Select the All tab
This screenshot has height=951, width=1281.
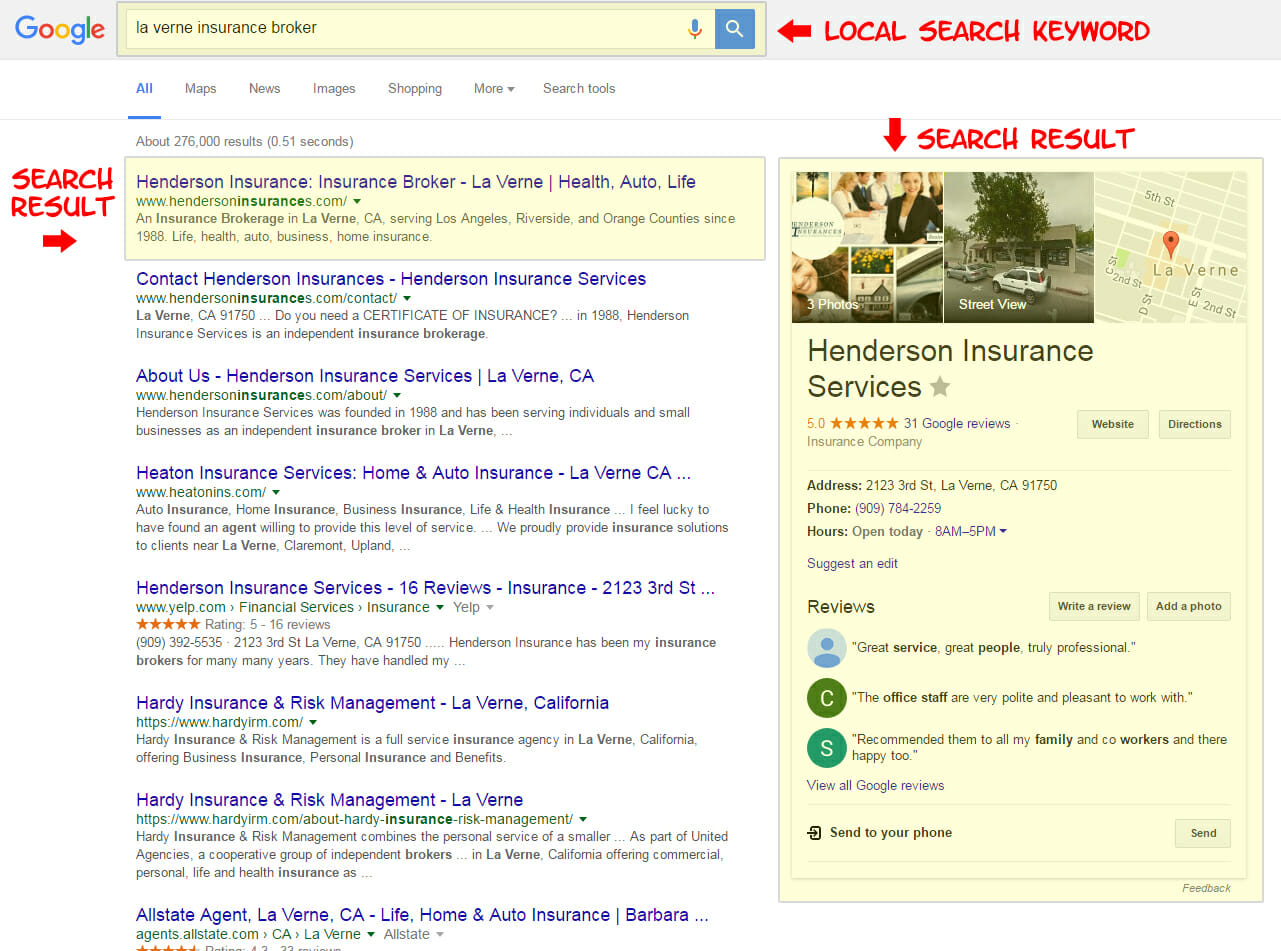click(x=144, y=88)
